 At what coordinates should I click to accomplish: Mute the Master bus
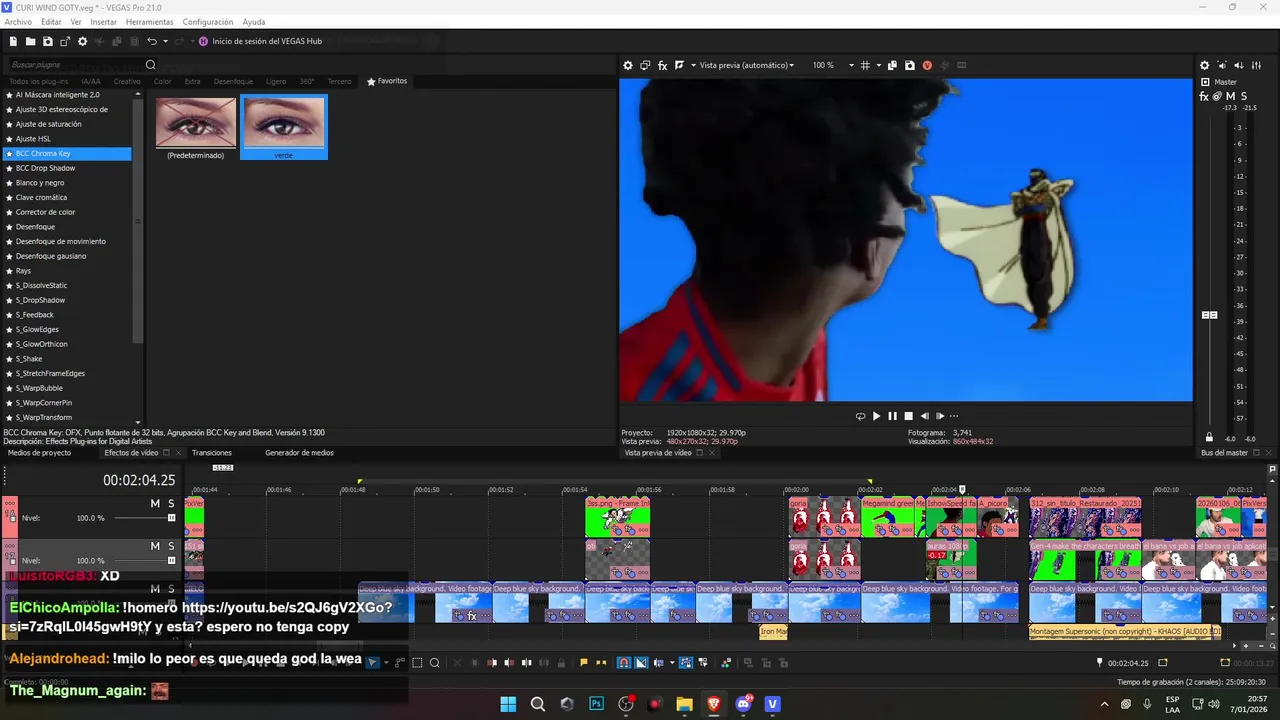pyautogui.click(x=1230, y=96)
